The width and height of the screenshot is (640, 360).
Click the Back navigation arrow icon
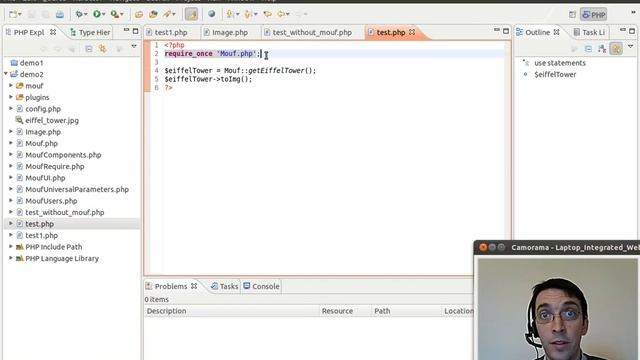pyautogui.click(x=281, y=14)
